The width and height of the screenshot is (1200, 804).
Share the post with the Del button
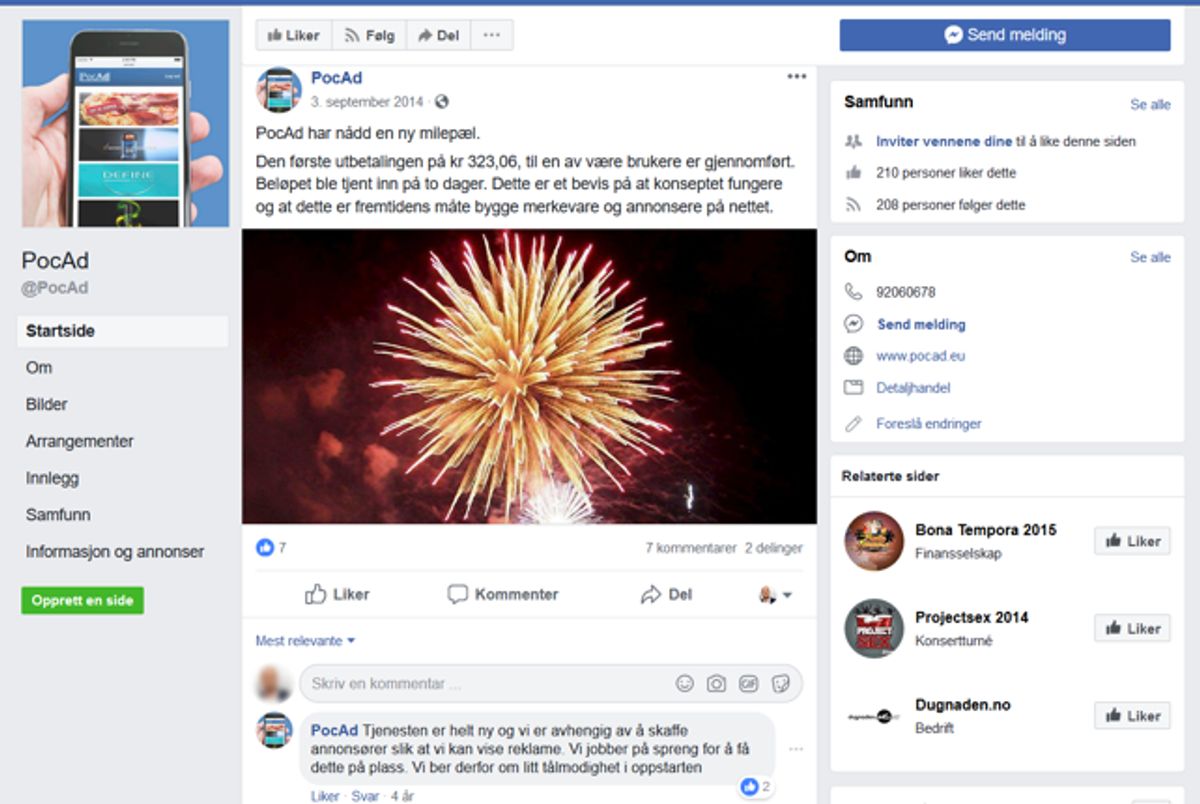pos(666,595)
